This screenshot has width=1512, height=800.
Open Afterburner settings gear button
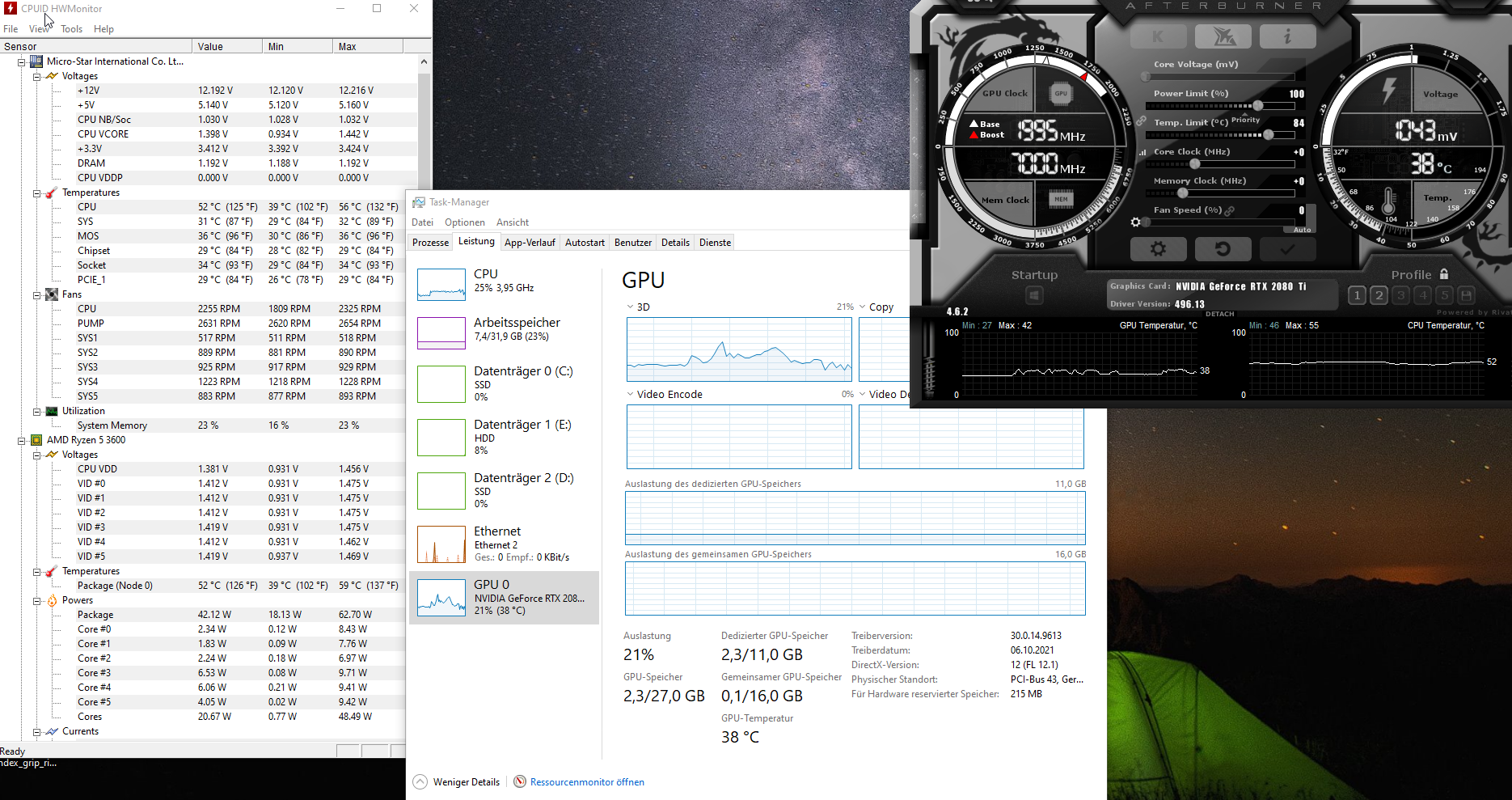[x=1158, y=249]
